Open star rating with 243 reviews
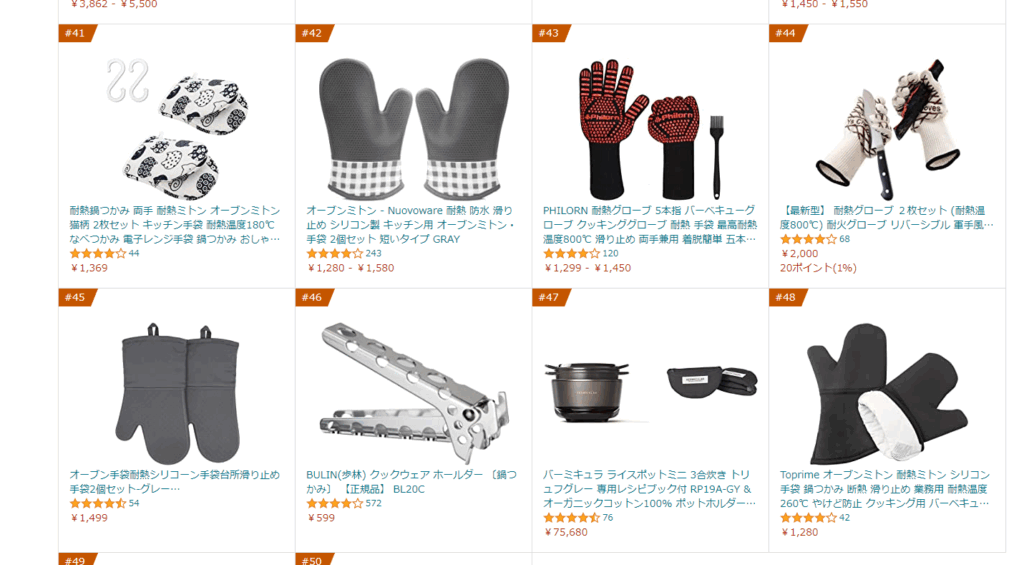This screenshot has height=565, width=1024. (x=334, y=253)
